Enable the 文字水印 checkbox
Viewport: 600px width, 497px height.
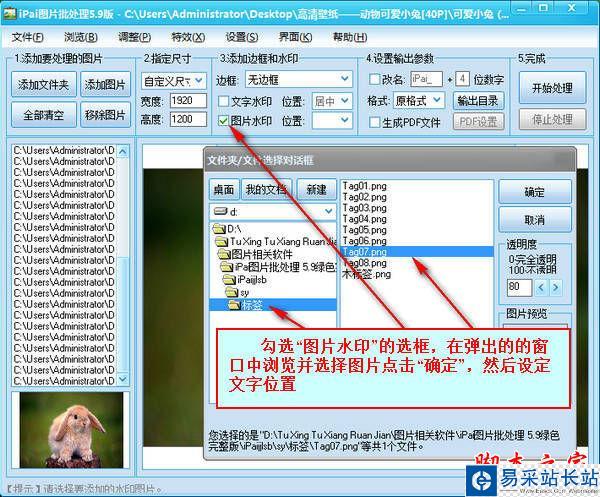coord(223,101)
